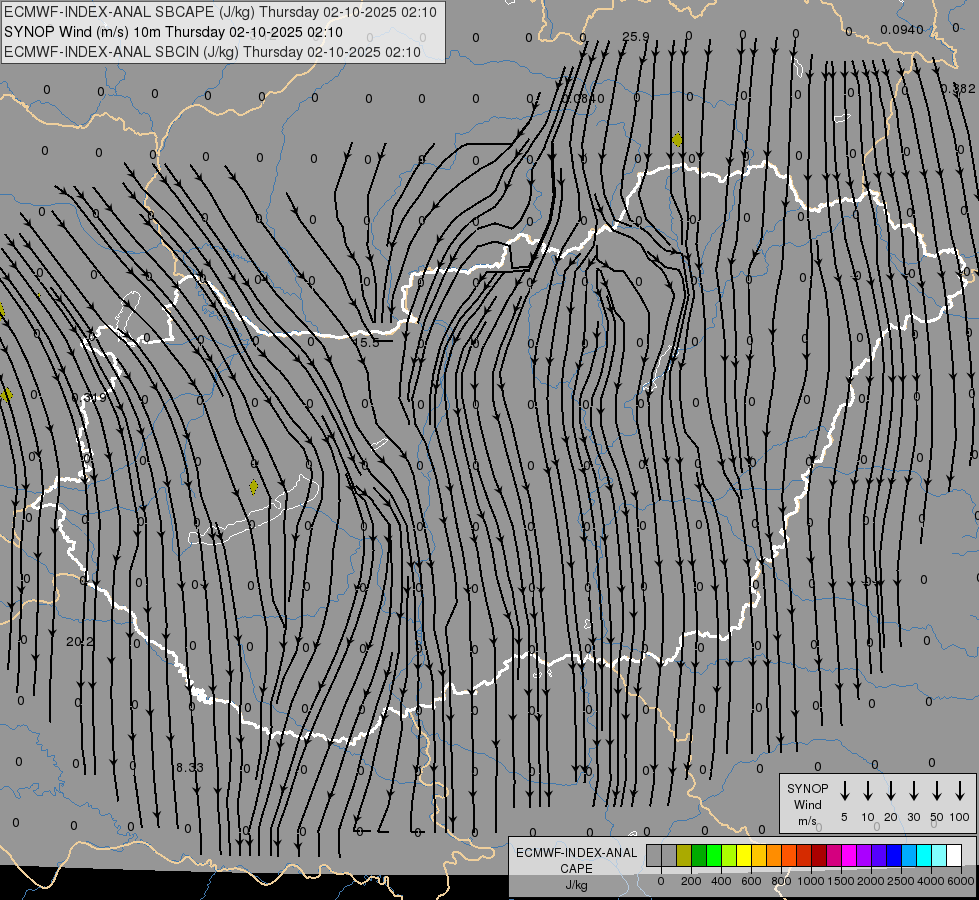Screen dimensions: 979x900
Task: Click the 0.0940 value on the map
Action: pos(902,29)
